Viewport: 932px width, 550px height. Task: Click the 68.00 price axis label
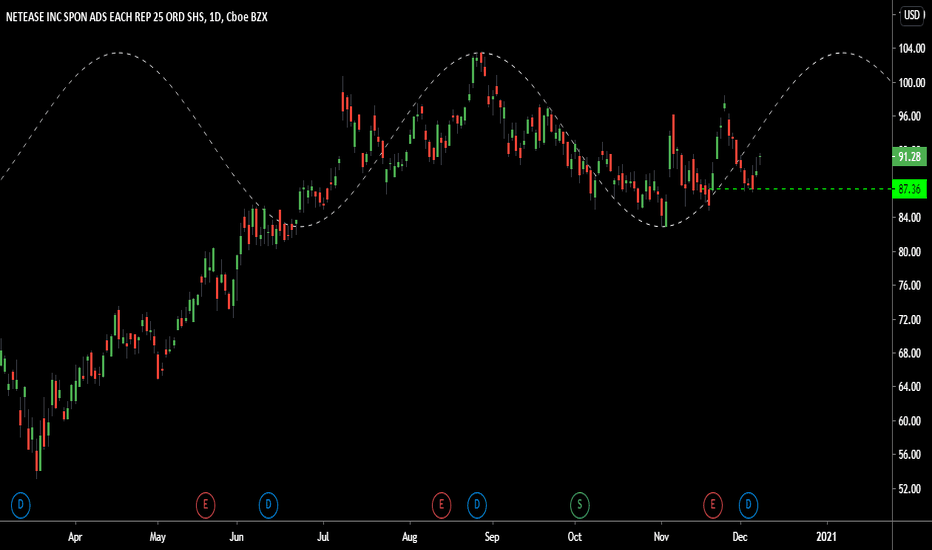click(x=911, y=353)
